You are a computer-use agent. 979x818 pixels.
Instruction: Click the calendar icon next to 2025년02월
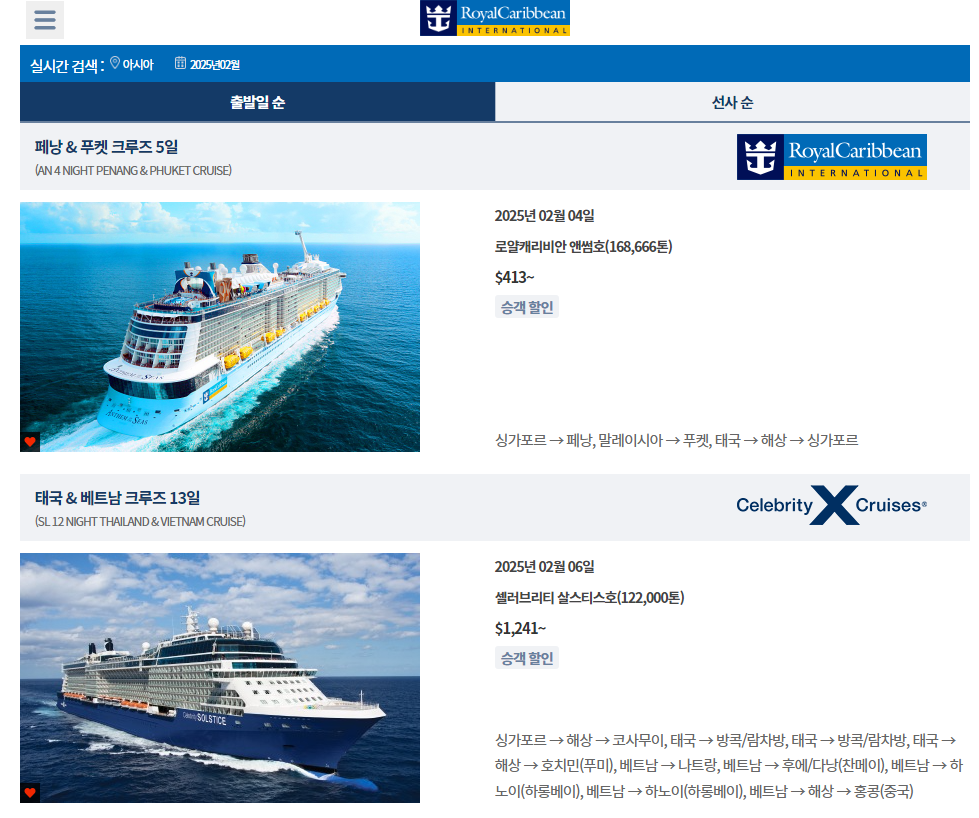click(180, 63)
